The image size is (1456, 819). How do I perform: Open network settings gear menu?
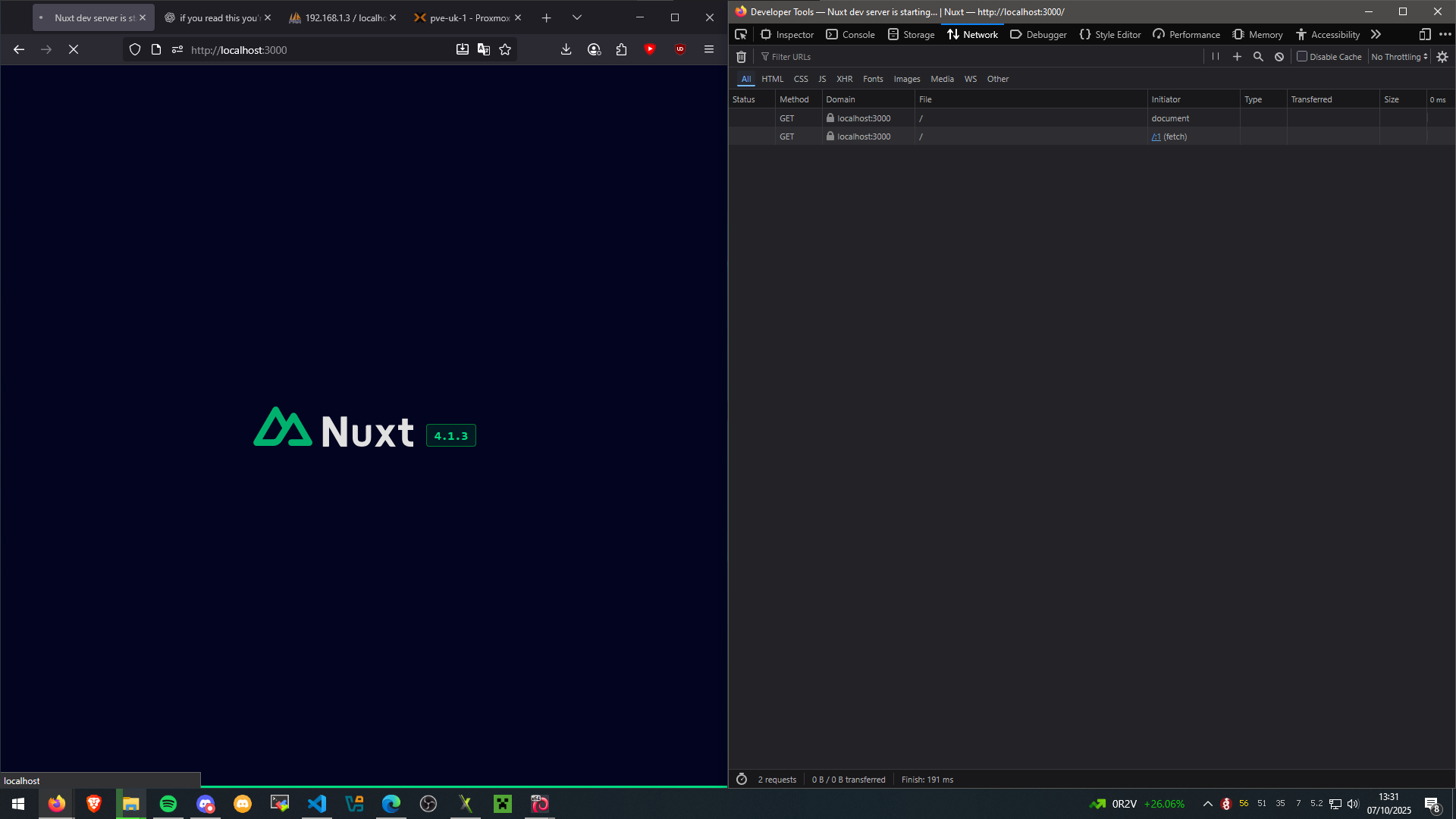[1442, 57]
